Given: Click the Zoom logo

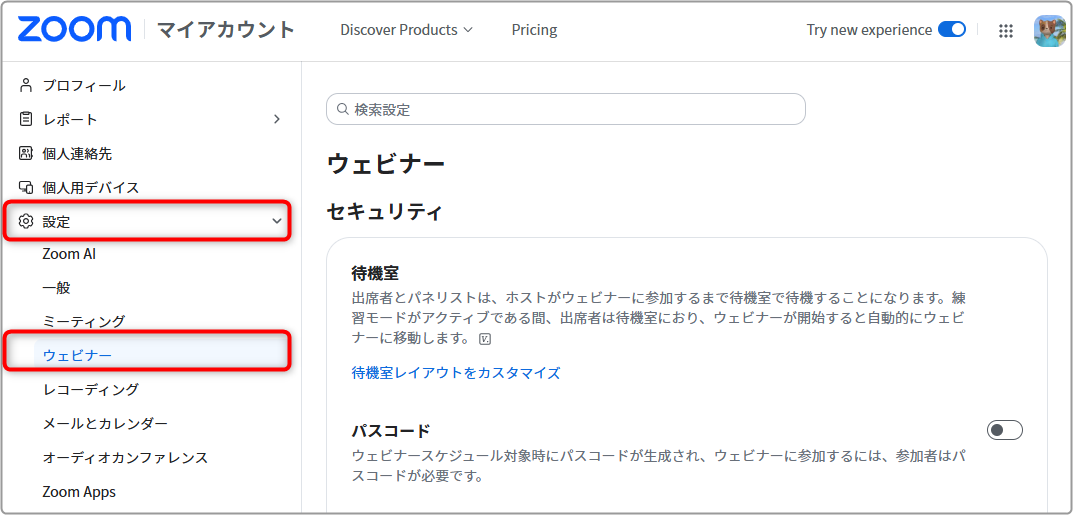Looking at the screenshot, I should point(74,29).
